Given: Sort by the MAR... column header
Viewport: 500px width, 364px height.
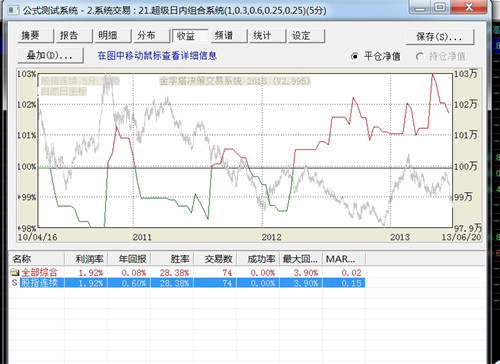Looking at the screenshot, I should pos(344,259).
